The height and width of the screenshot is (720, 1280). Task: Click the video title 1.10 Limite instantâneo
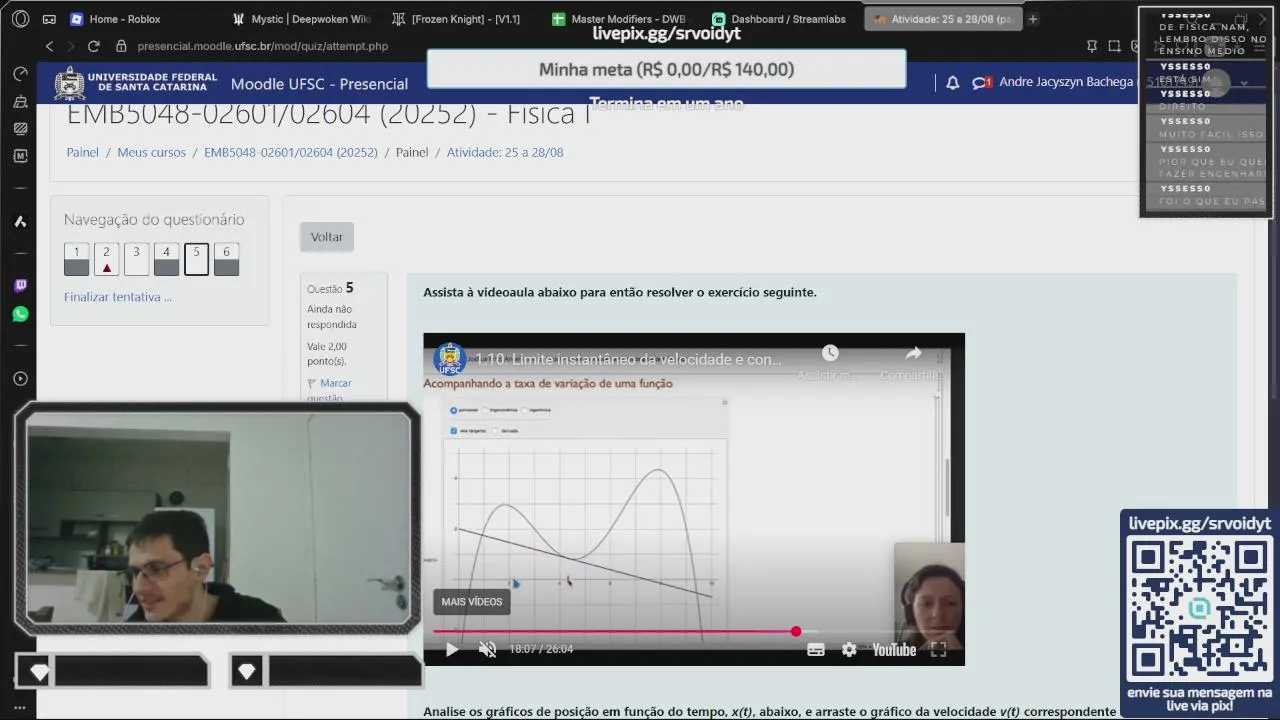tap(629, 359)
